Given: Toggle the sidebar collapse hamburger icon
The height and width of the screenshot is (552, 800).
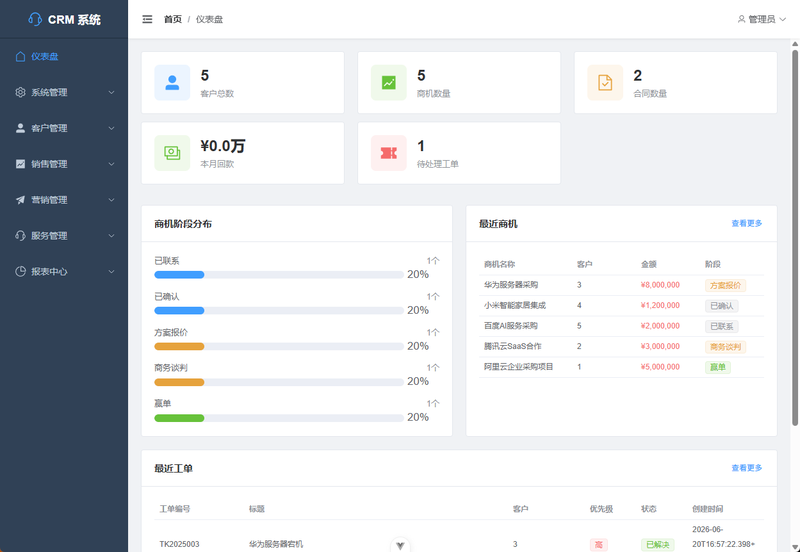Looking at the screenshot, I should click(147, 19).
